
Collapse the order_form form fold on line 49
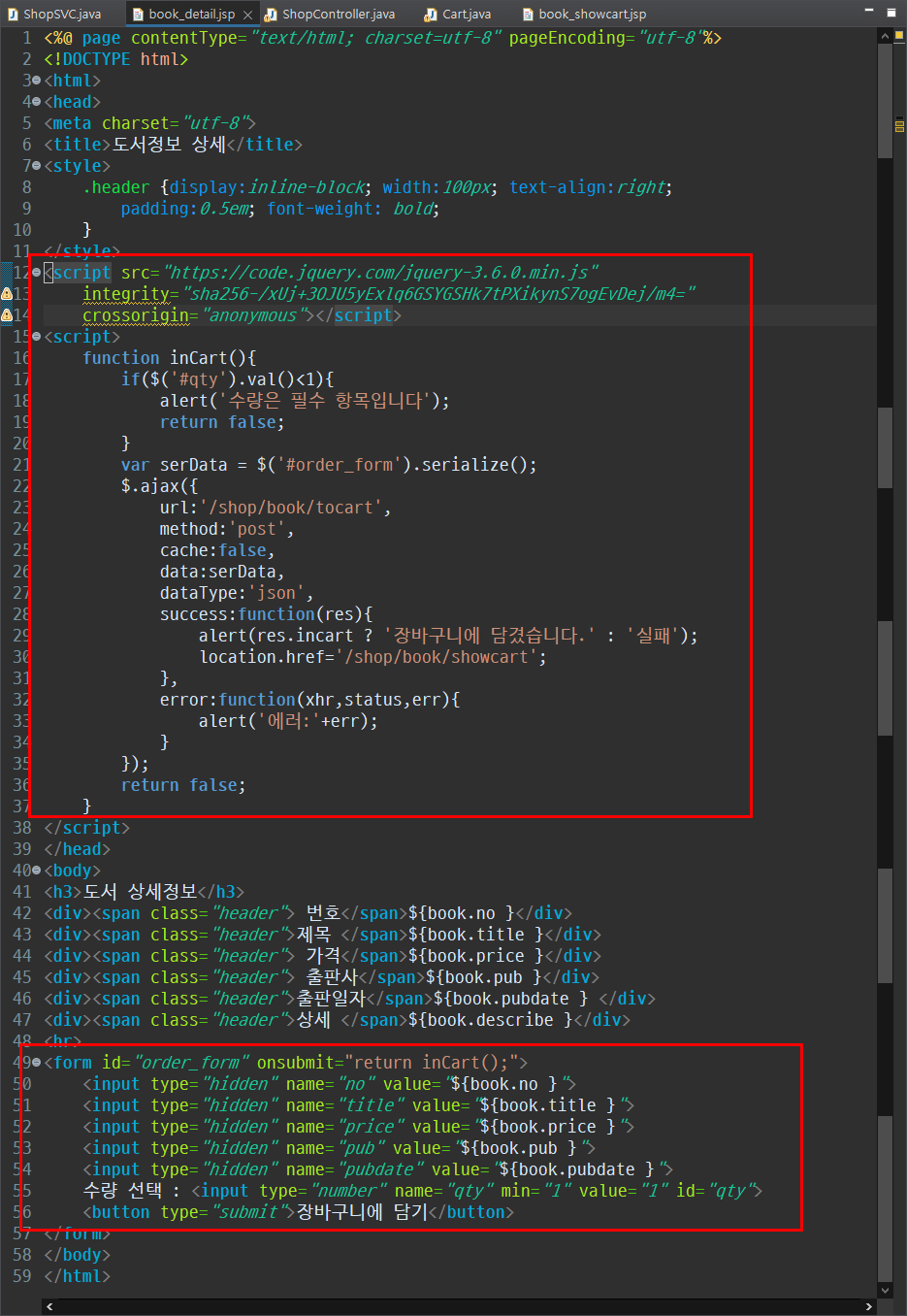(x=36, y=1063)
